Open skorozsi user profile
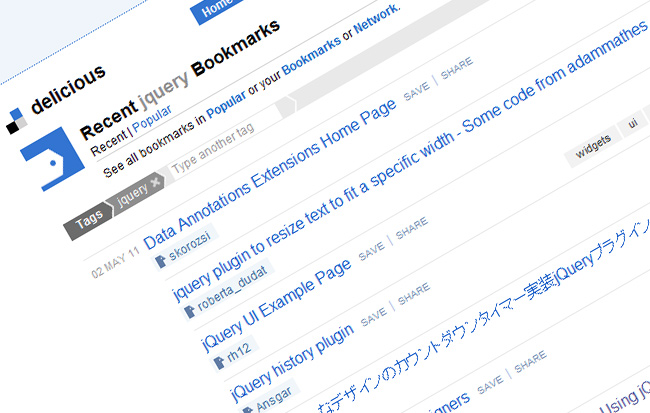The image size is (650, 413). 190,245
